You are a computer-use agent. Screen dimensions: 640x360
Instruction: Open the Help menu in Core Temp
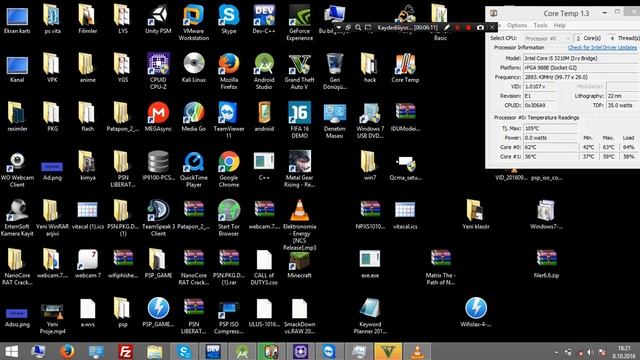click(559, 25)
